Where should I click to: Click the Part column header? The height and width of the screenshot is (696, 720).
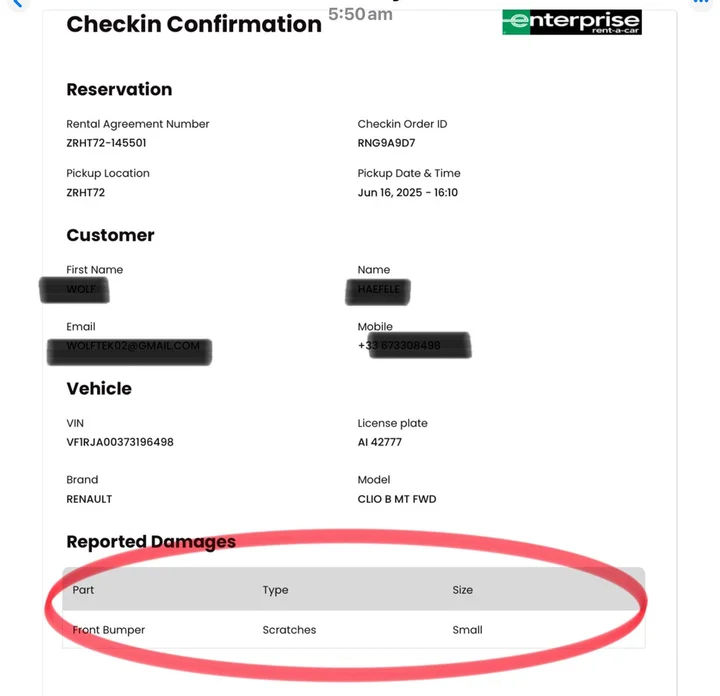coord(83,590)
